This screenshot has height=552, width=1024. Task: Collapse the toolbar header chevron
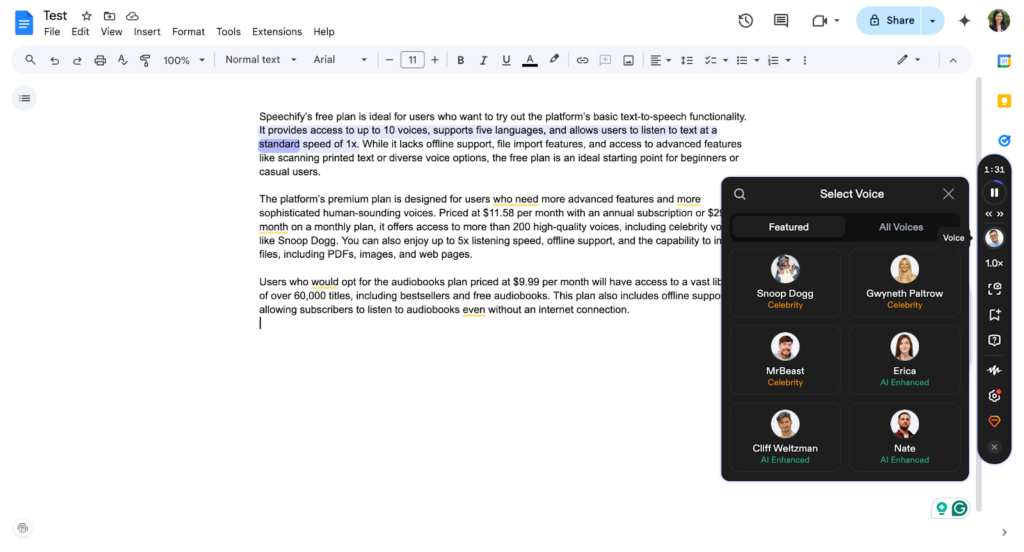coord(953,60)
